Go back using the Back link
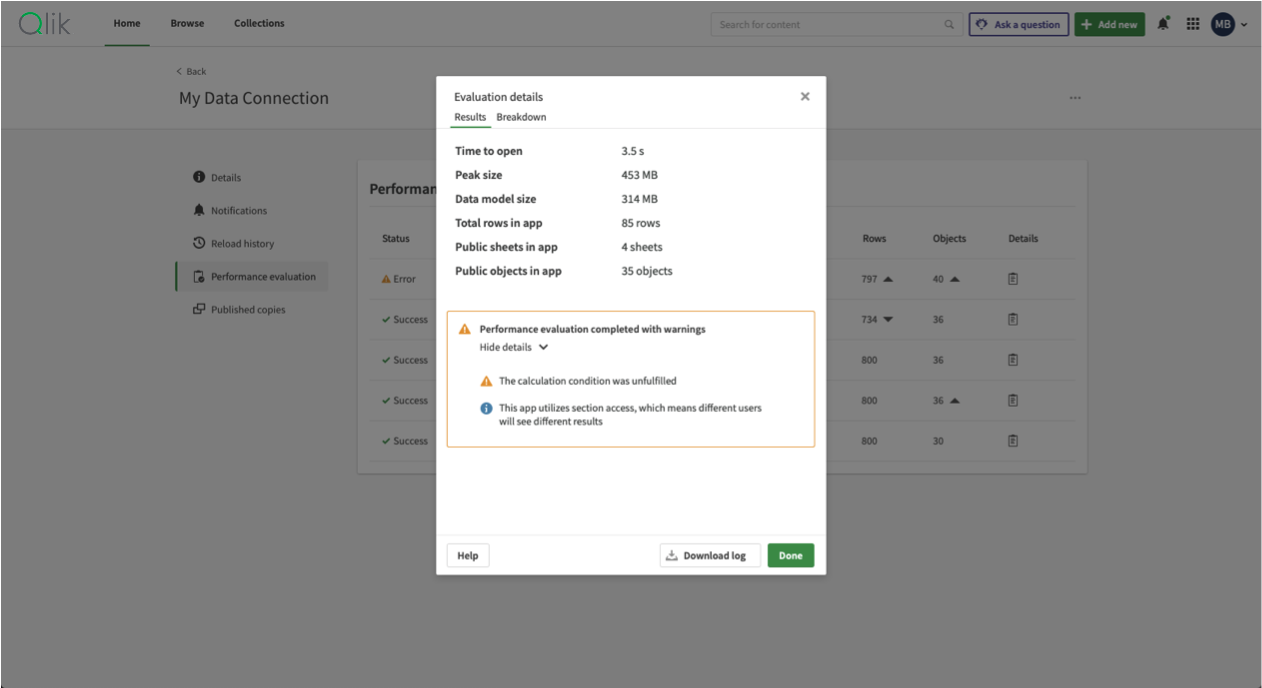The width and height of the screenshot is (1262, 688). (x=191, y=71)
